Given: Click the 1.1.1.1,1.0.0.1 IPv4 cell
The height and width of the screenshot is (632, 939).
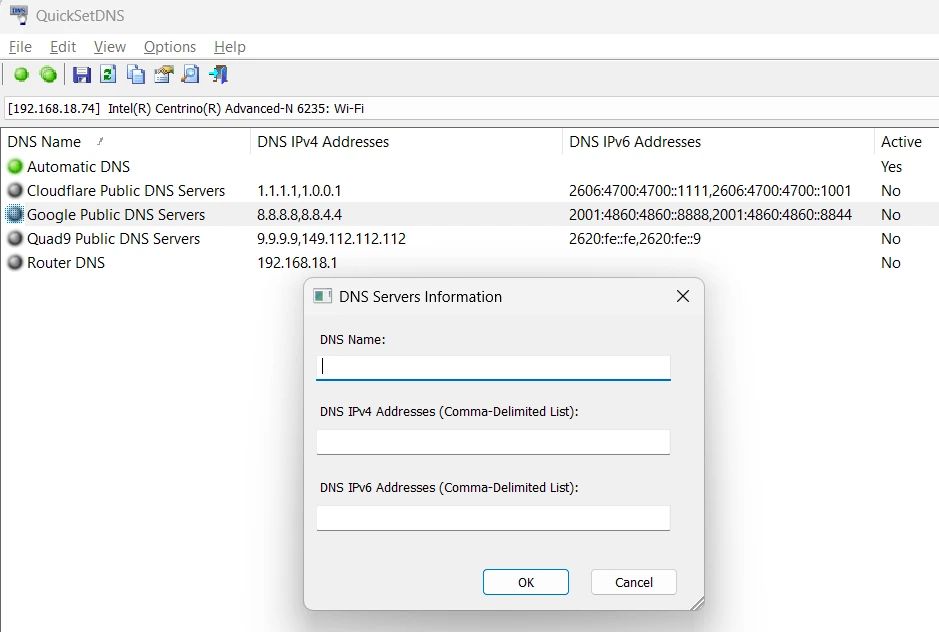Looking at the screenshot, I should click(299, 190).
